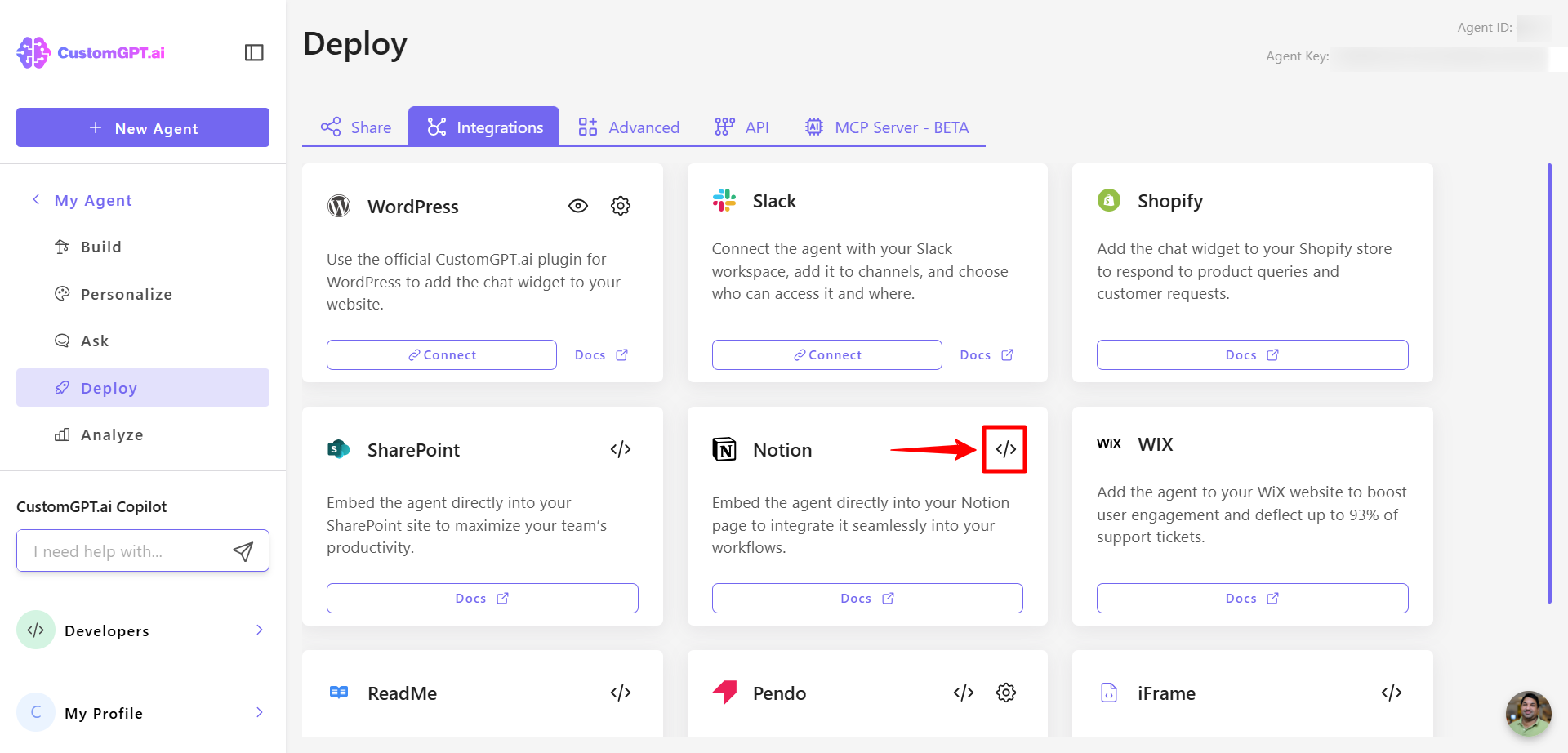Click the Slack logo
The width and height of the screenshot is (1568, 753).
pyautogui.click(x=724, y=200)
